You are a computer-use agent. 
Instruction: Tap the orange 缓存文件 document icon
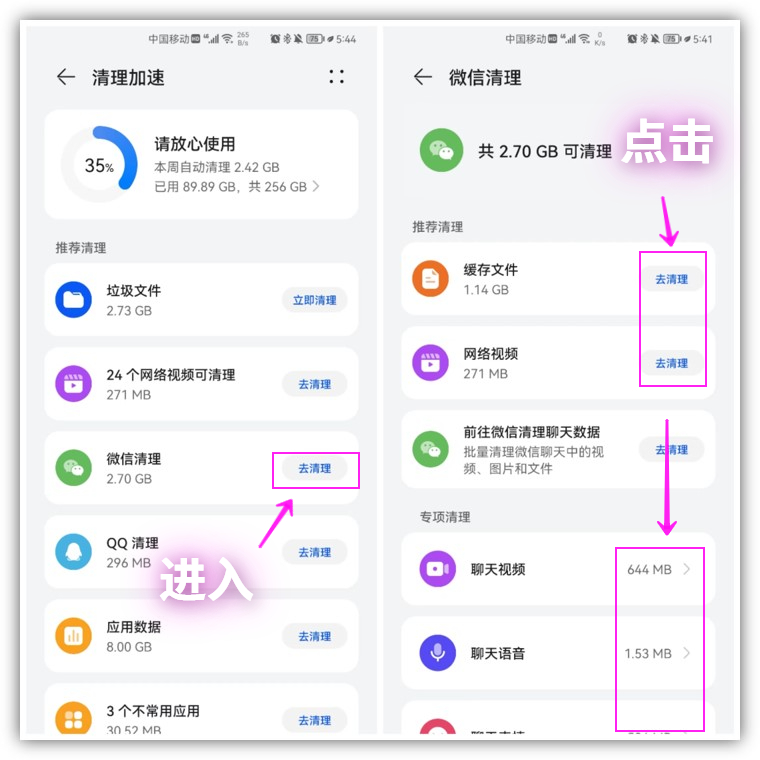(x=430, y=279)
